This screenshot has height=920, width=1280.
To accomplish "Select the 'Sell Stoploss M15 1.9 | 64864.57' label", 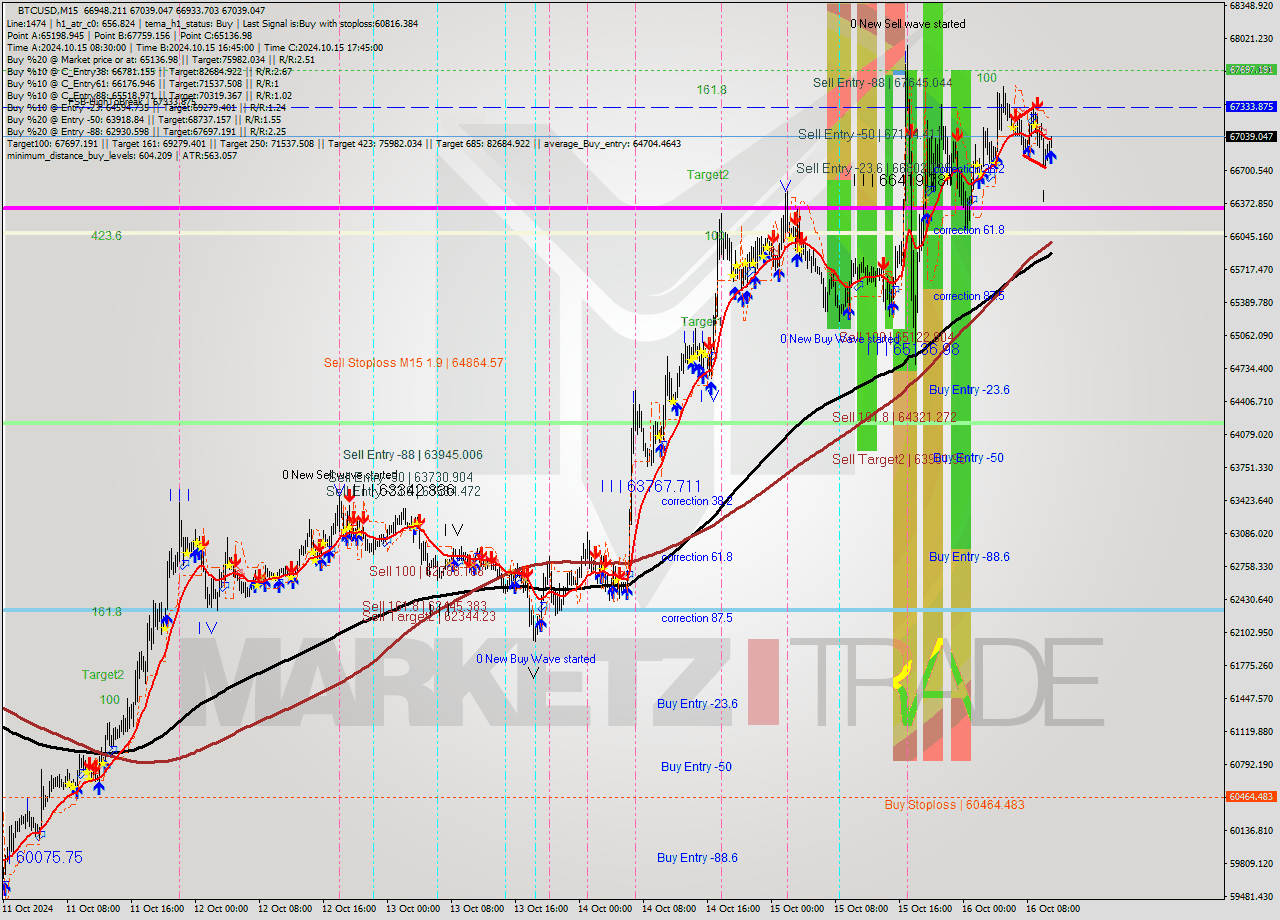I will (x=413, y=362).
